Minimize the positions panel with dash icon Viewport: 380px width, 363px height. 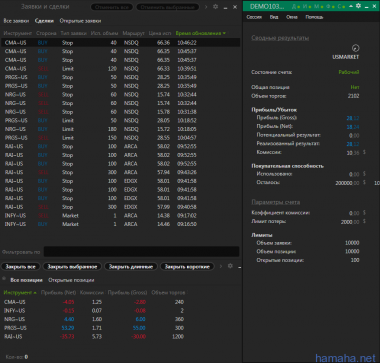point(239,267)
